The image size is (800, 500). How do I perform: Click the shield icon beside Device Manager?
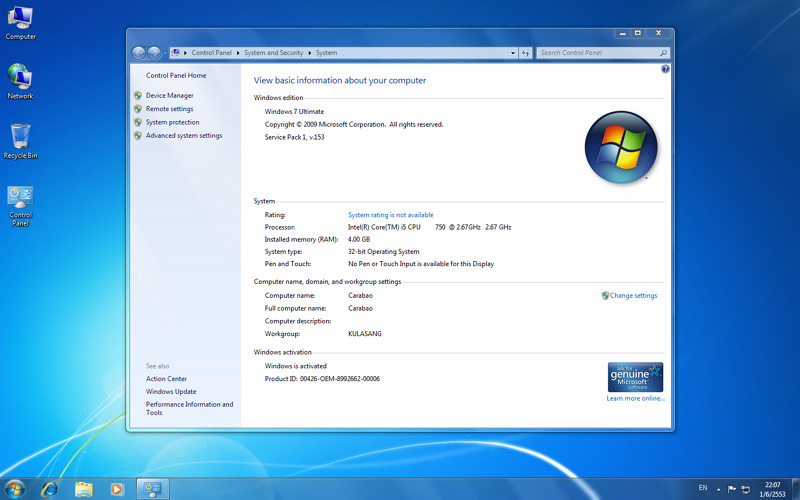138,95
